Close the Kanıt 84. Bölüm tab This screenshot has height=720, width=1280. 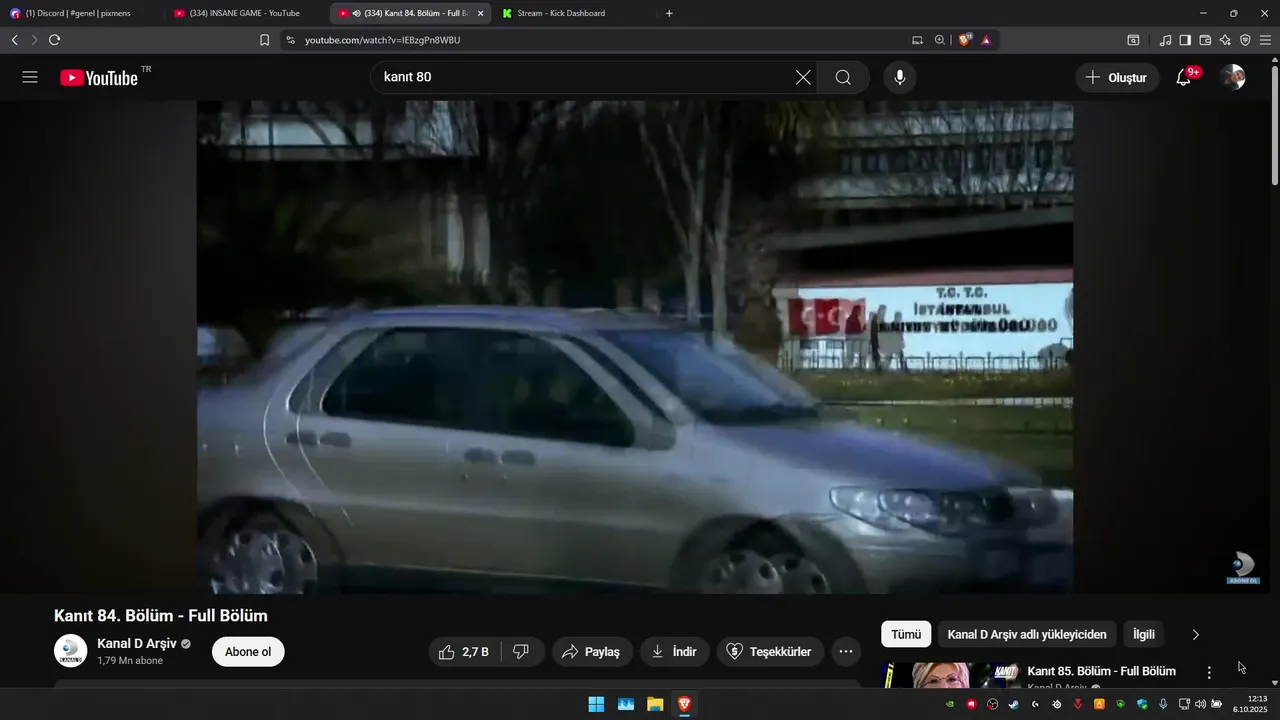coord(481,13)
